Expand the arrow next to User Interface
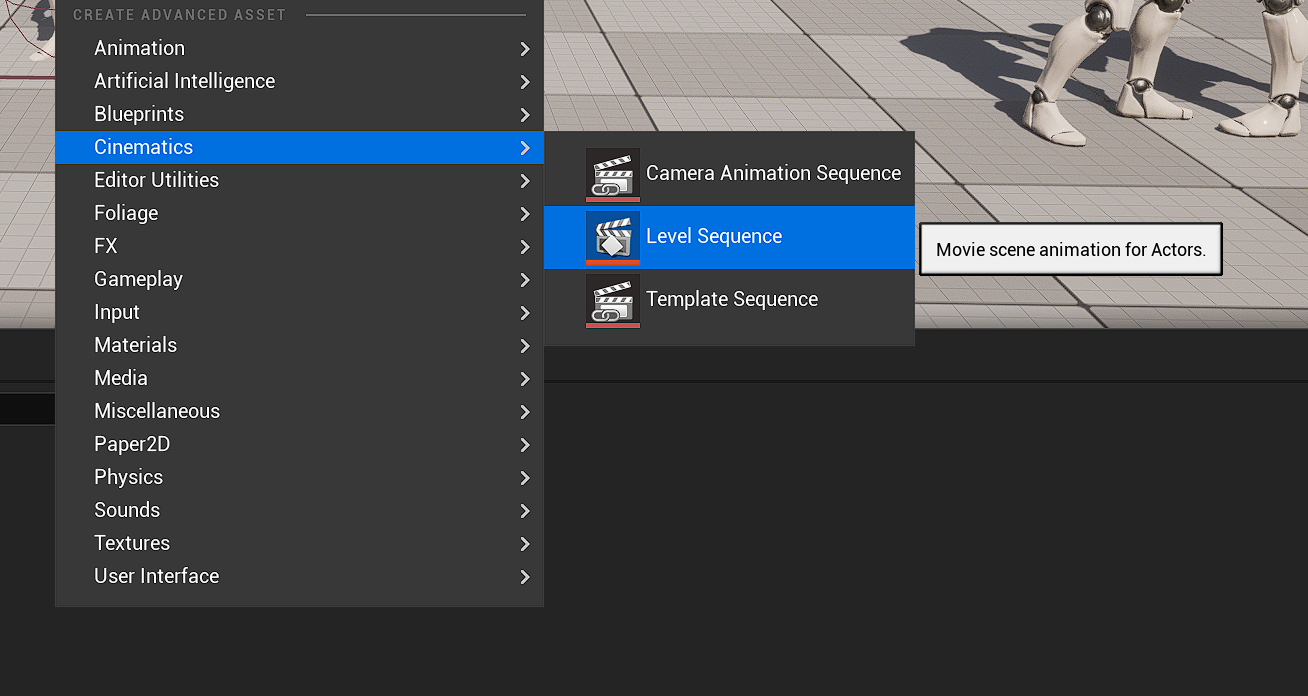Screen dimensions: 1308x696 [525, 577]
